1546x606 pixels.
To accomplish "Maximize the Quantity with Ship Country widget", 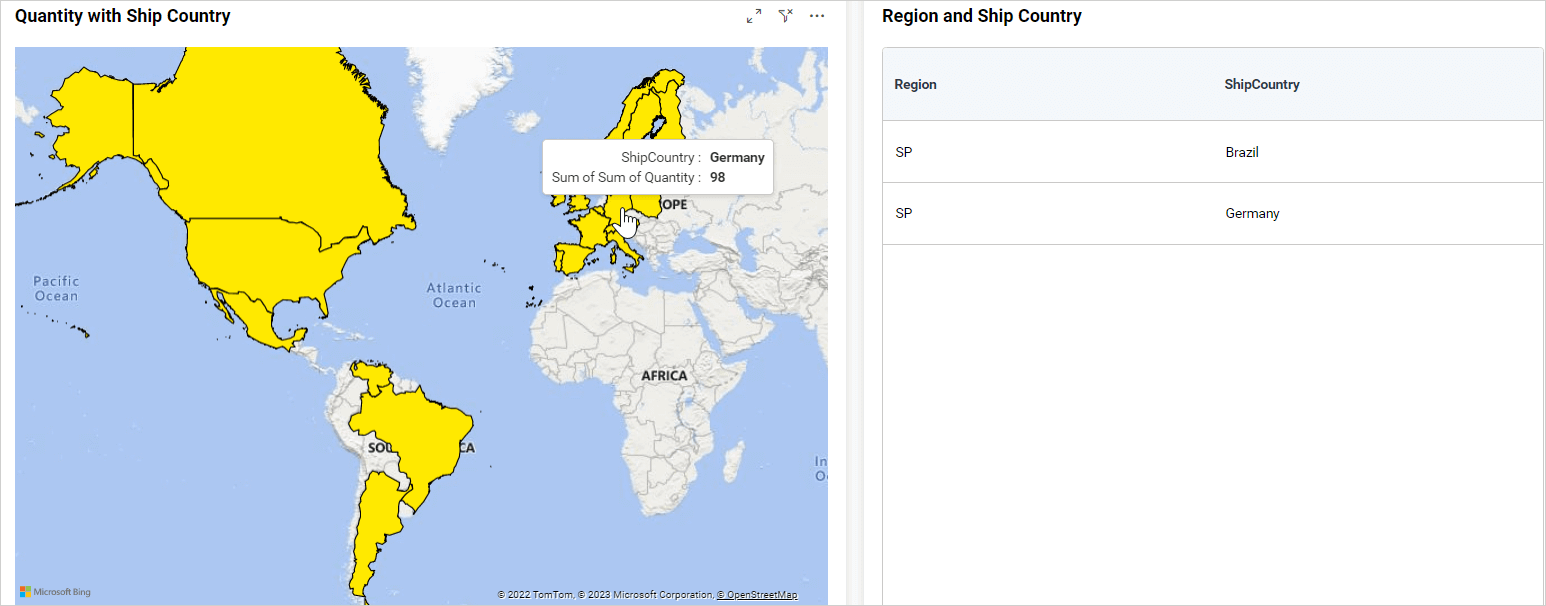I will click(x=754, y=16).
